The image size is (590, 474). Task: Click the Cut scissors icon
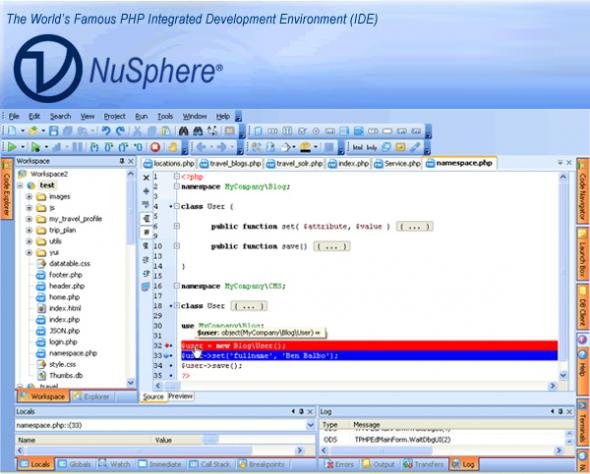[x=137, y=131]
